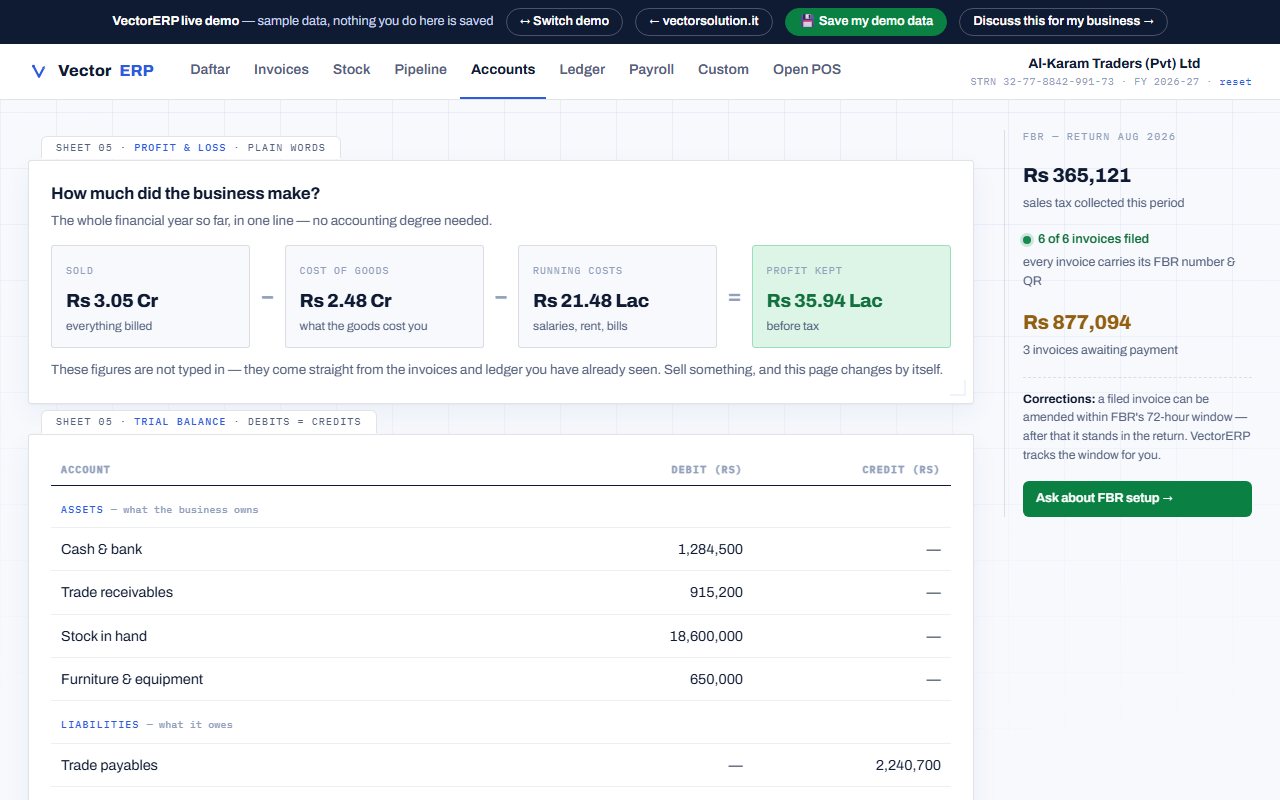Click the 1,284,500 debit value
The height and width of the screenshot is (800, 1280).
[710, 549]
